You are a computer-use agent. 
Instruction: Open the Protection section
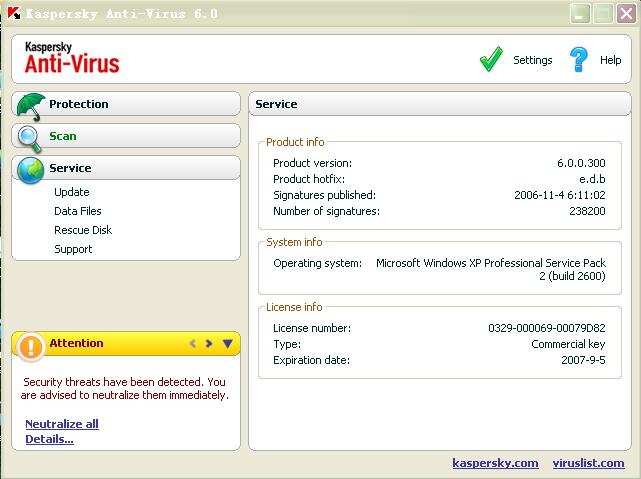126,104
